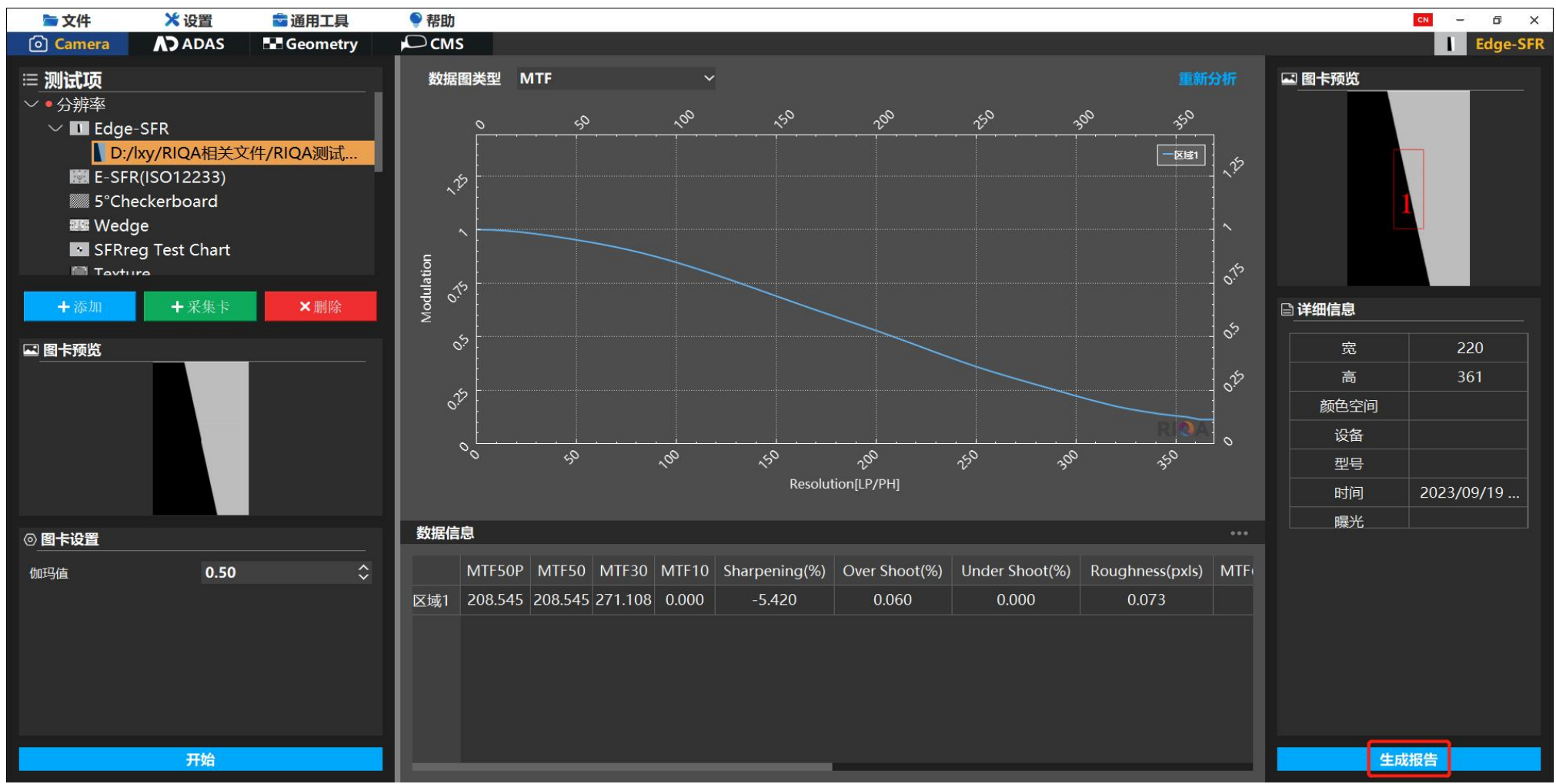Image resolution: width=1556 pixels, height=784 pixels.
Task: Collapse the Edge-SFR tree branch
Action: (x=55, y=128)
